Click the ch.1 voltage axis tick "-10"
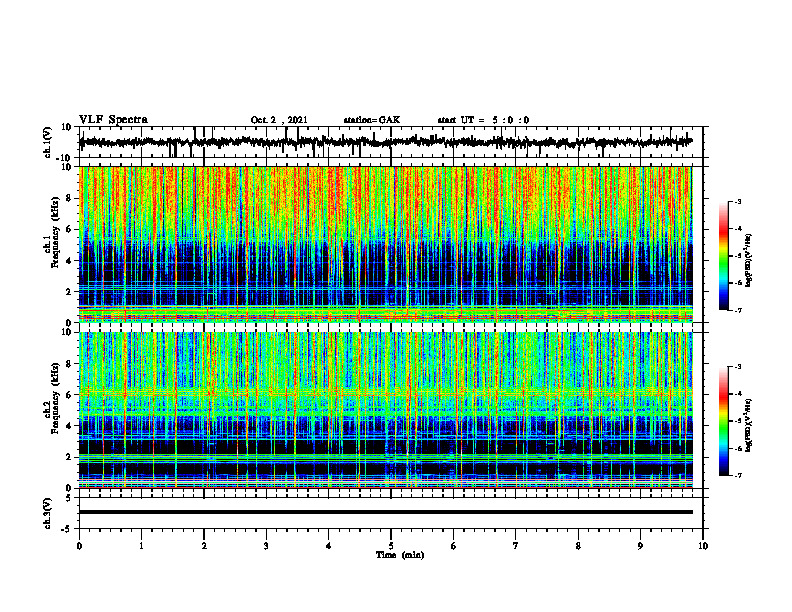792x612 pixels. pos(65,158)
